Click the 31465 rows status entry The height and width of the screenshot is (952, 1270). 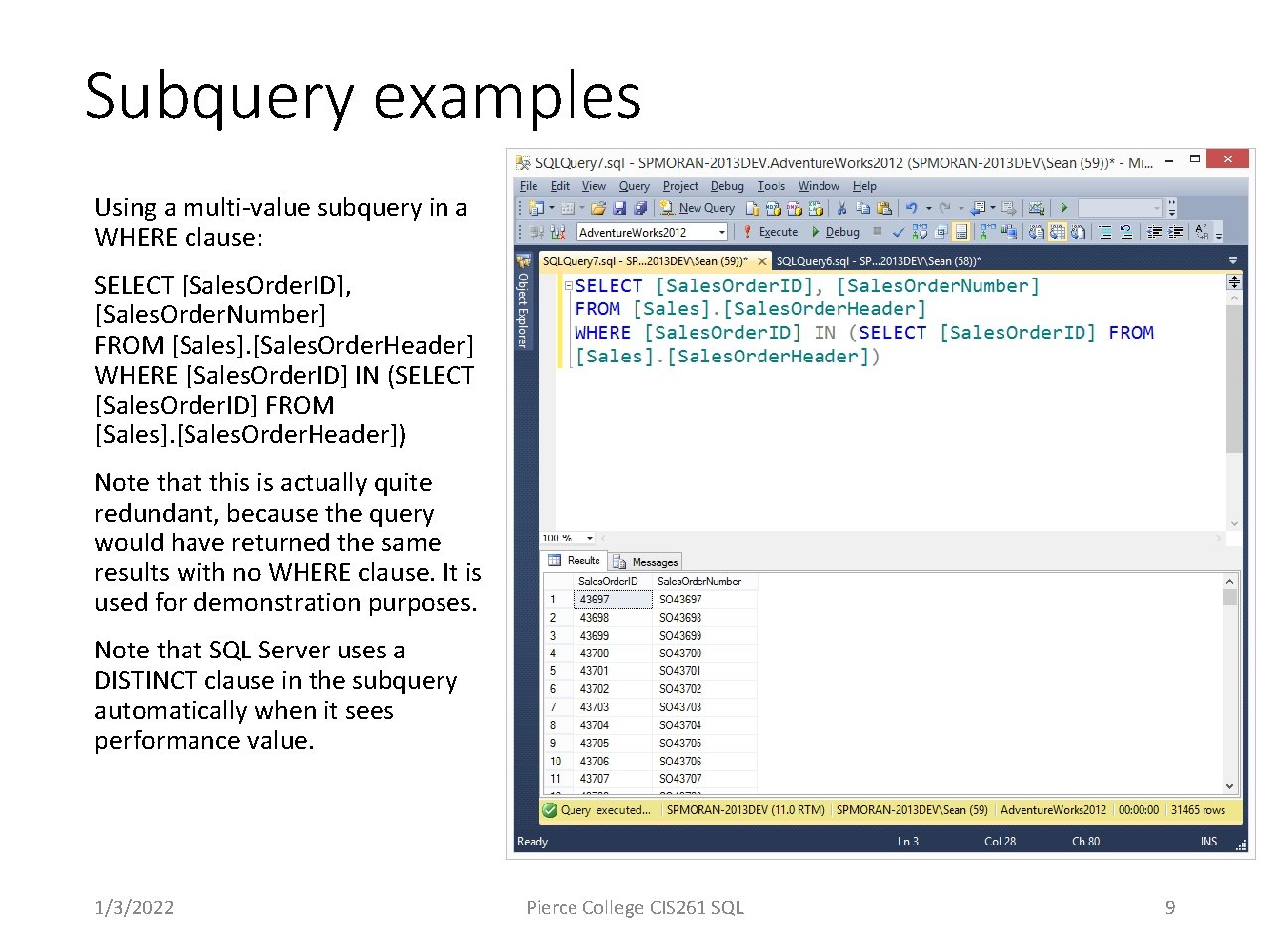[x=1198, y=810]
